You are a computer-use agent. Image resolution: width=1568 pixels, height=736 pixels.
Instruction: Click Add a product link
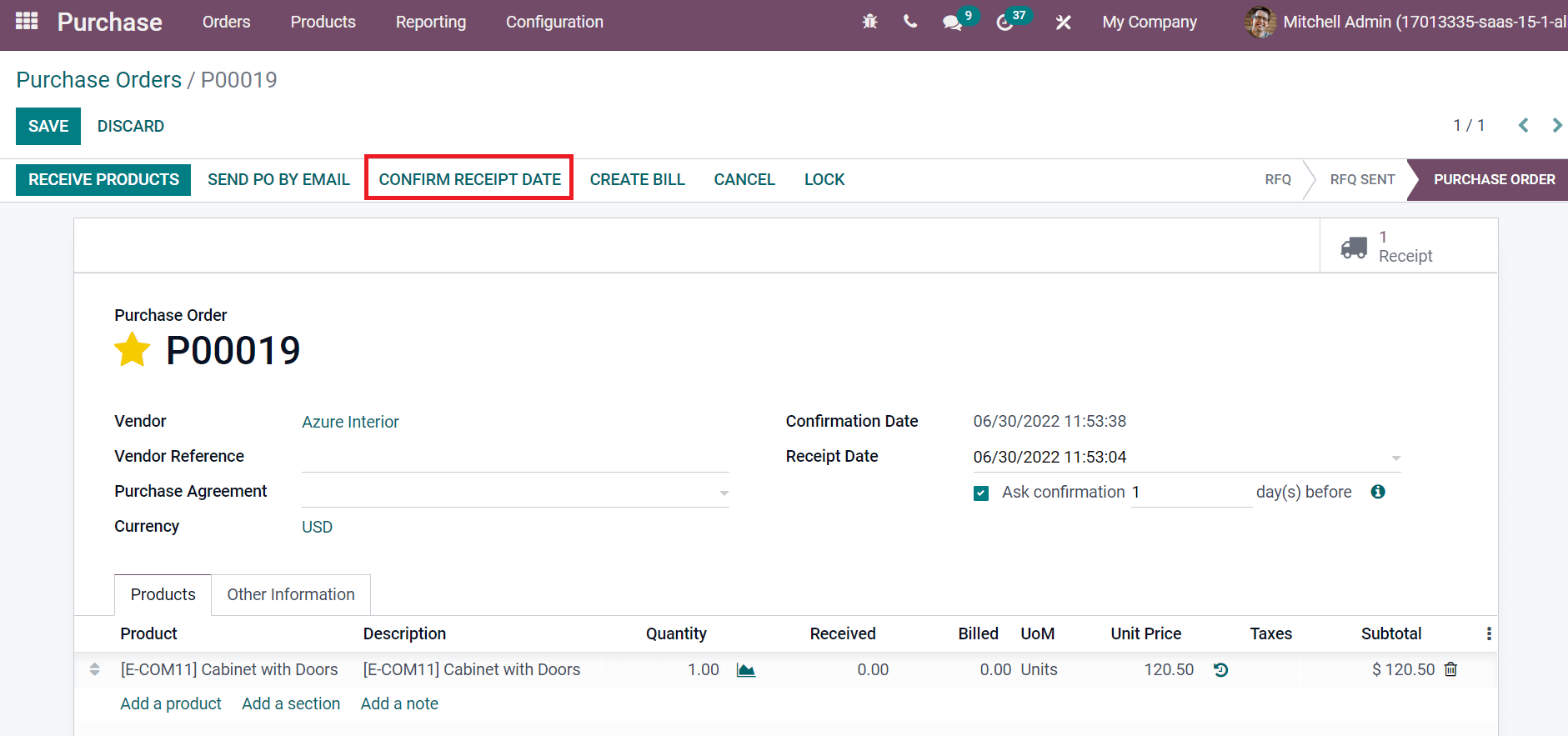click(171, 703)
